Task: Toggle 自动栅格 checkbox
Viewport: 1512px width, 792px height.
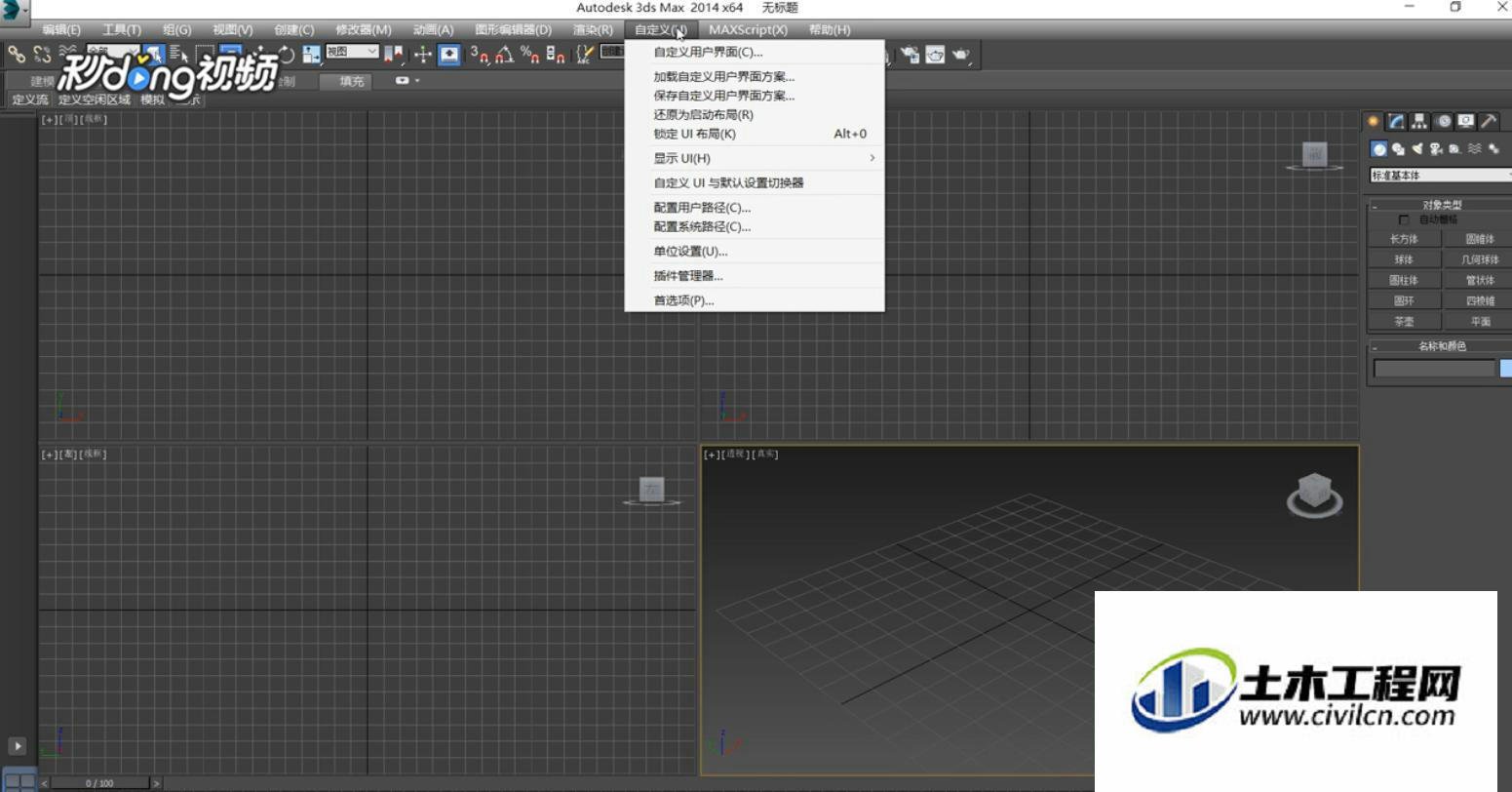Action: (1404, 220)
